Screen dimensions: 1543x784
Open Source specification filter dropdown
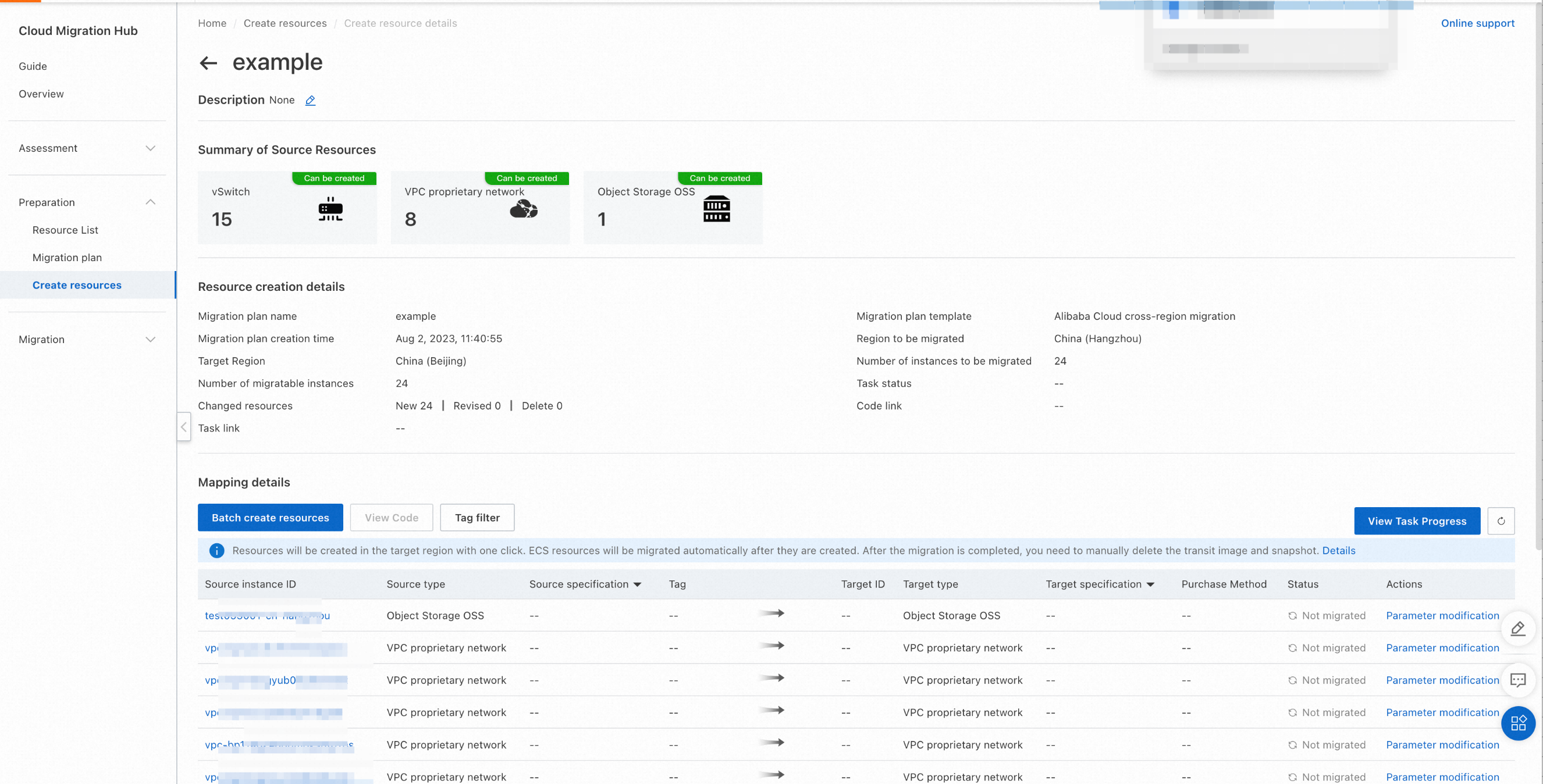click(637, 585)
